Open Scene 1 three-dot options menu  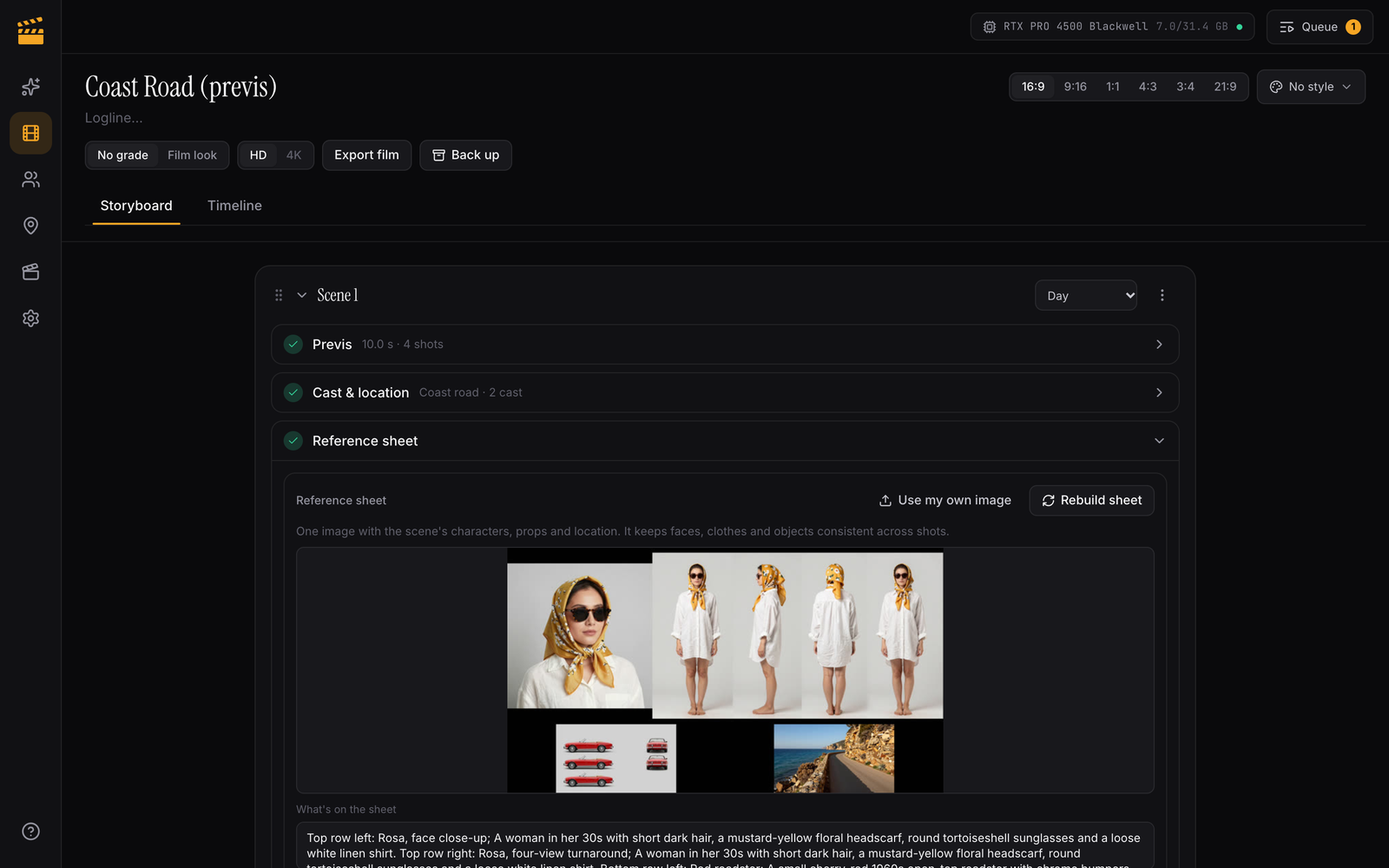pyautogui.click(x=1162, y=295)
